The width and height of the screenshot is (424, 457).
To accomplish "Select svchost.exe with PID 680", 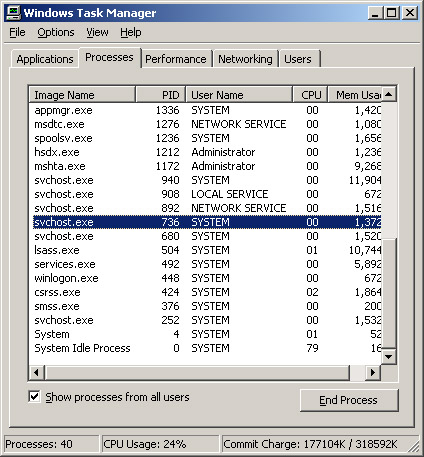I will pyautogui.click(x=207, y=236).
